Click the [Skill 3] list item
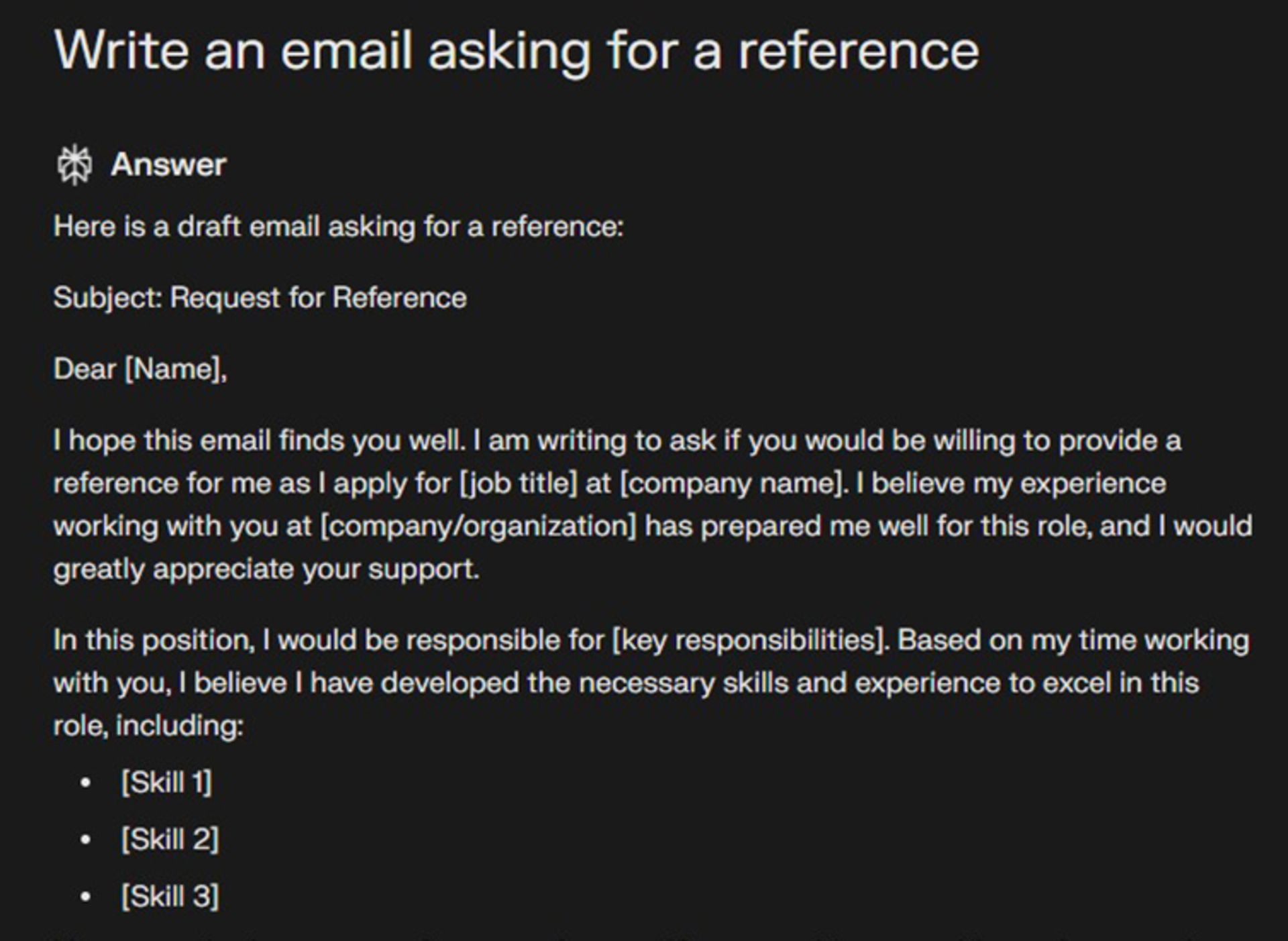 170,896
